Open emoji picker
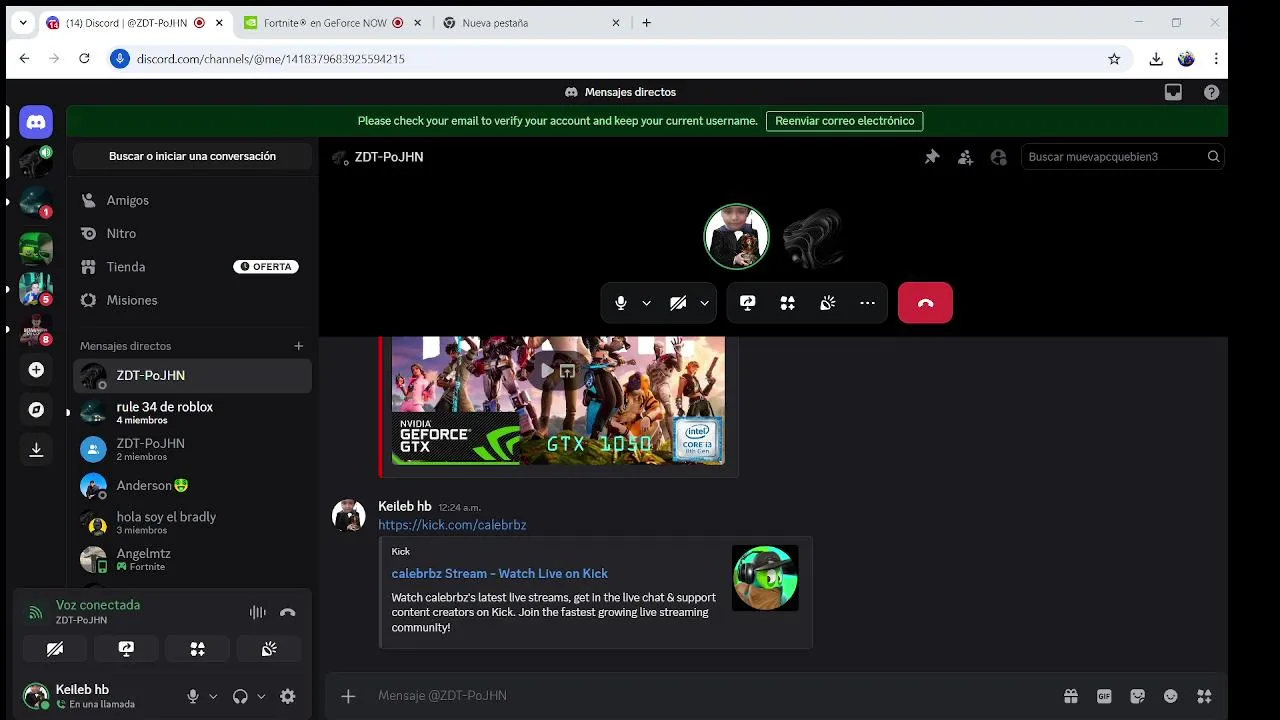The image size is (1280, 720). click(x=1171, y=696)
